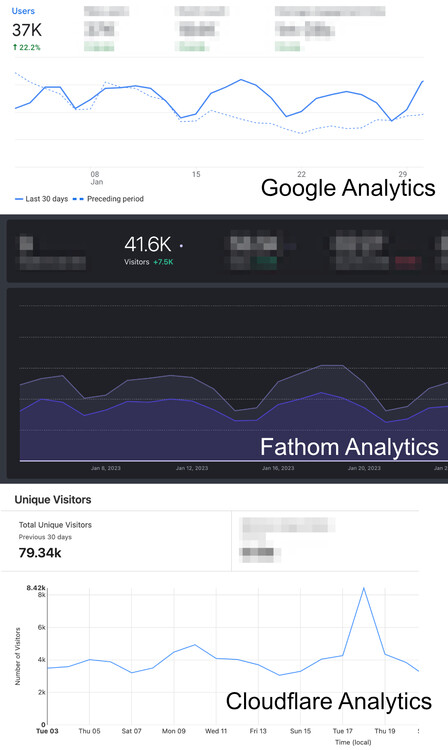Click the Unique Visitors heading

pos(53,500)
